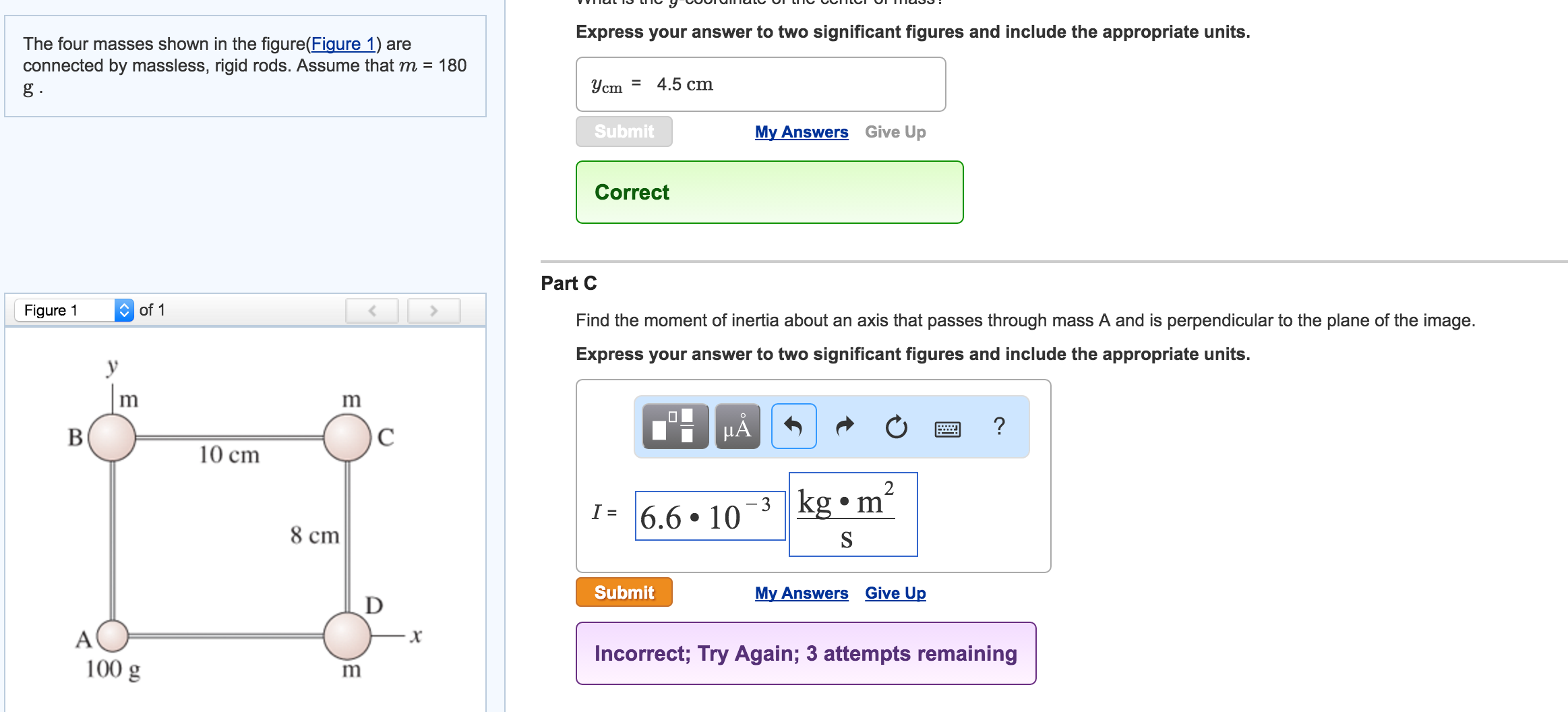Open My Answers for Part C
The image size is (1568, 712).
[x=801, y=593]
